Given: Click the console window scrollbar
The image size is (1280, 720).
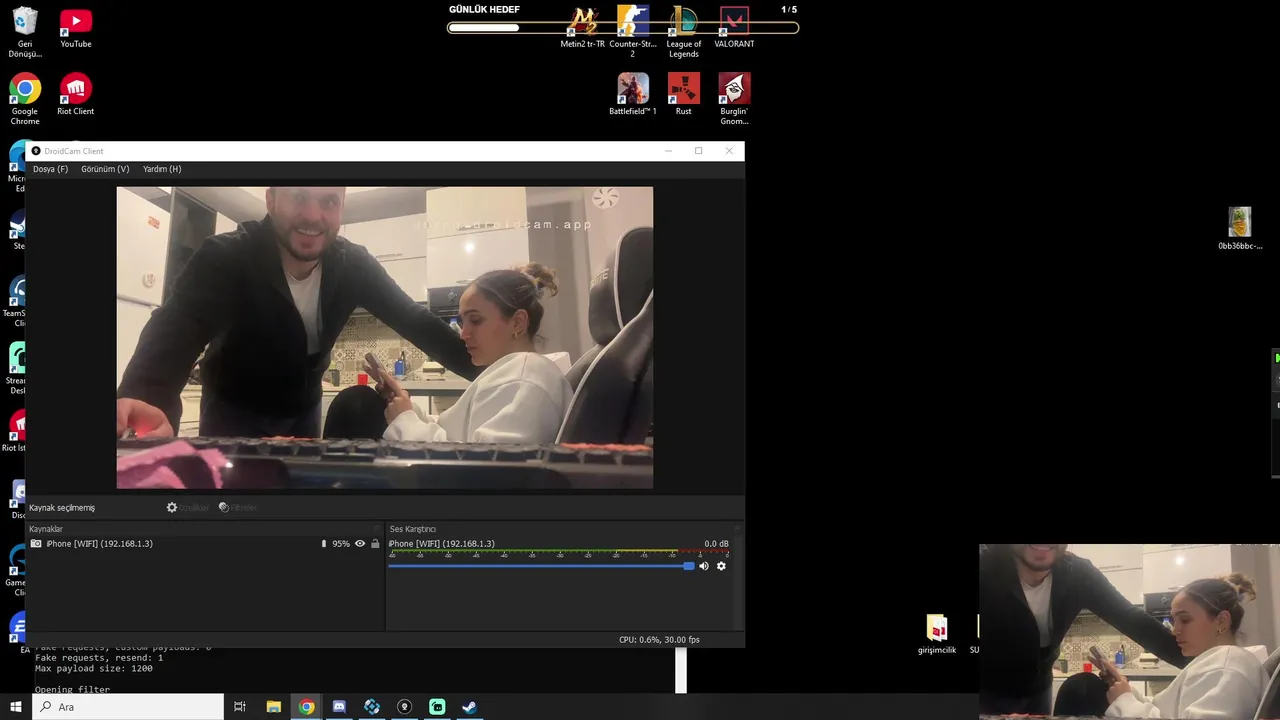Looking at the screenshot, I should click(681, 670).
